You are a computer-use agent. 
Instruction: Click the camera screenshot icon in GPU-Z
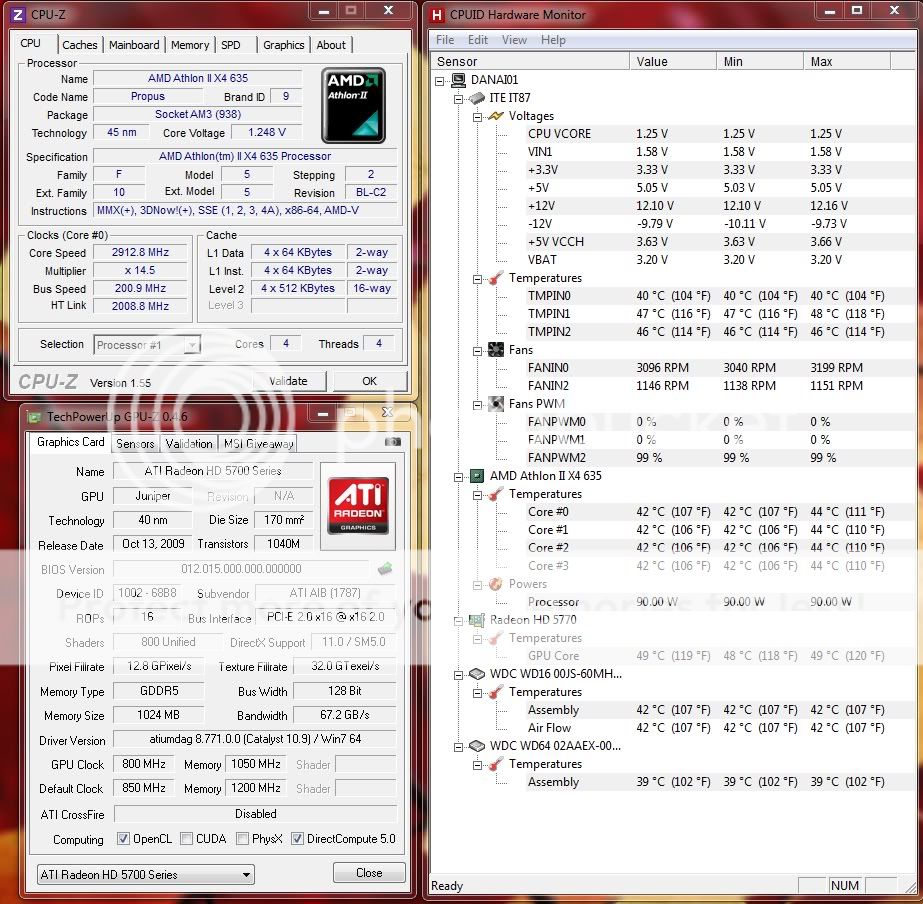tap(384, 568)
